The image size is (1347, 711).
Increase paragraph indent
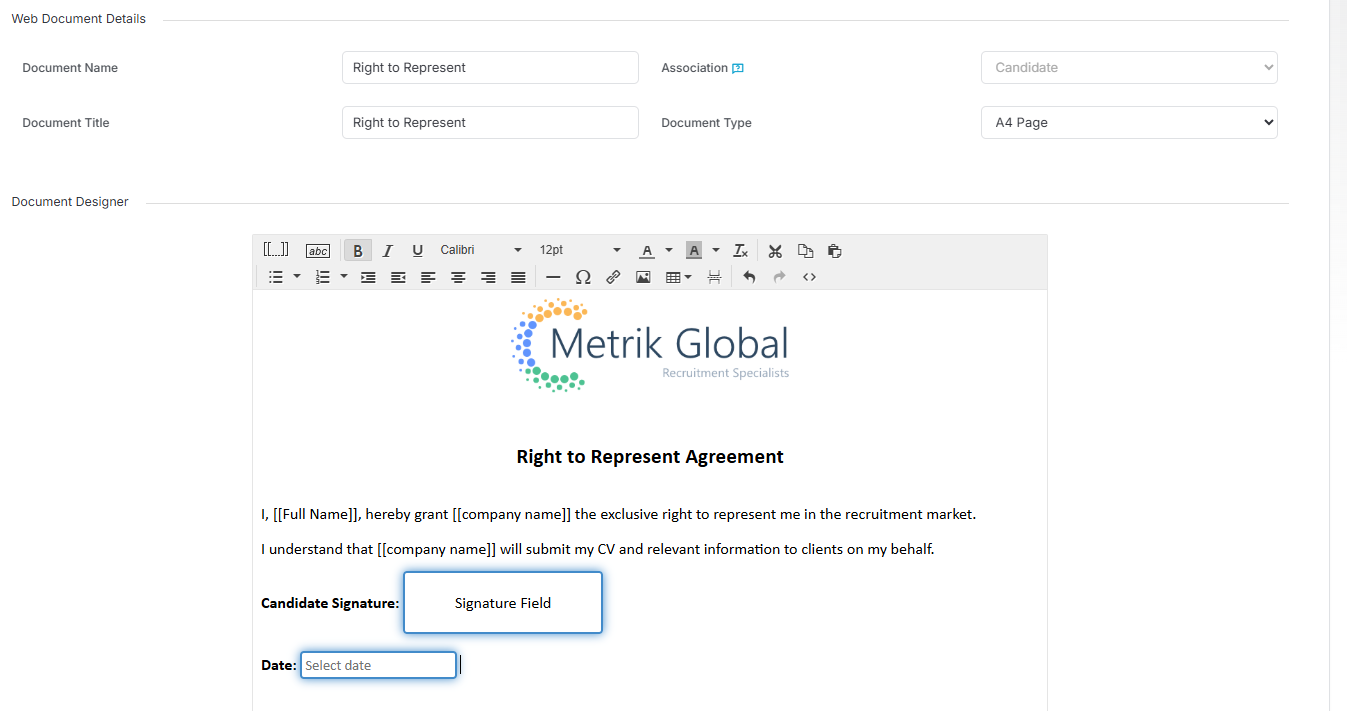pos(368,277)
